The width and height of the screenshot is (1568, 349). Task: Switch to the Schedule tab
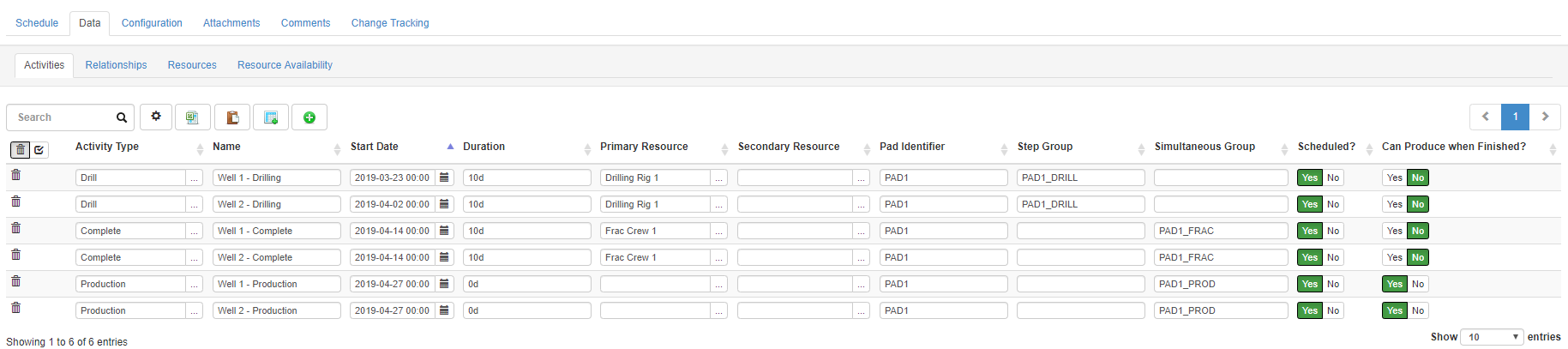(37, 23)
